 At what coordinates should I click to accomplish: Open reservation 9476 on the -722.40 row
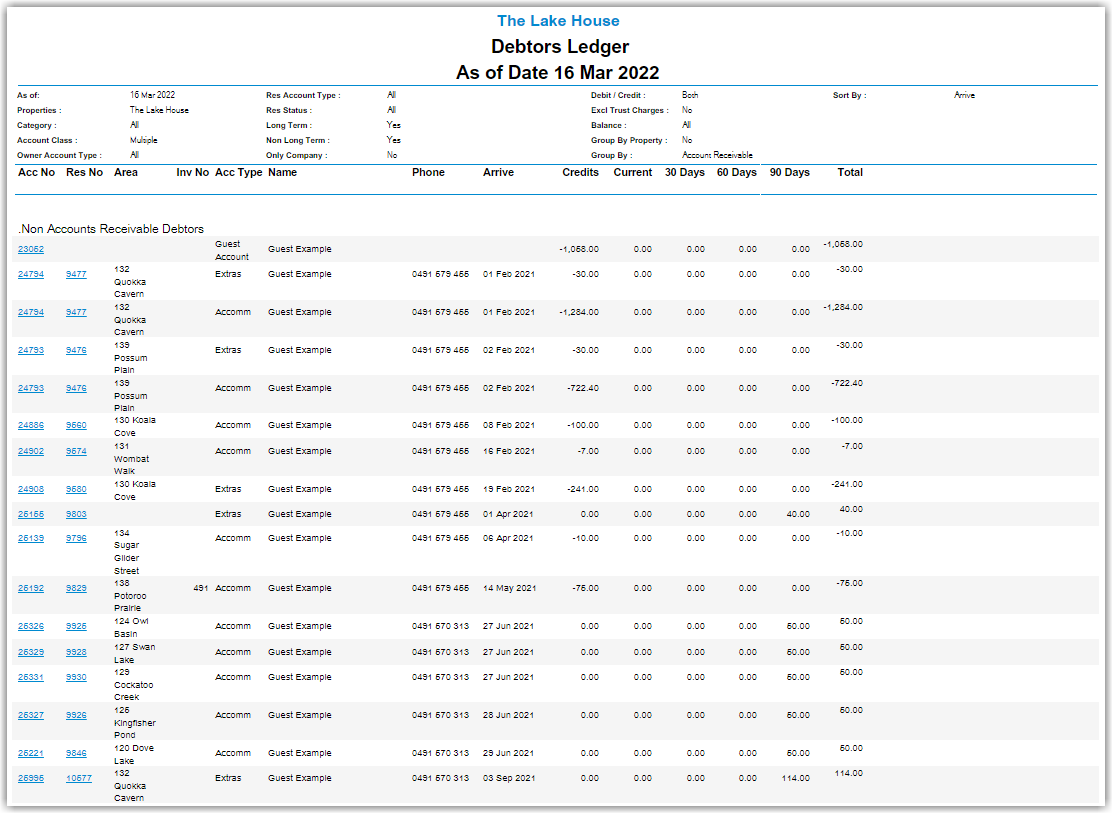[x=76, y=389]
